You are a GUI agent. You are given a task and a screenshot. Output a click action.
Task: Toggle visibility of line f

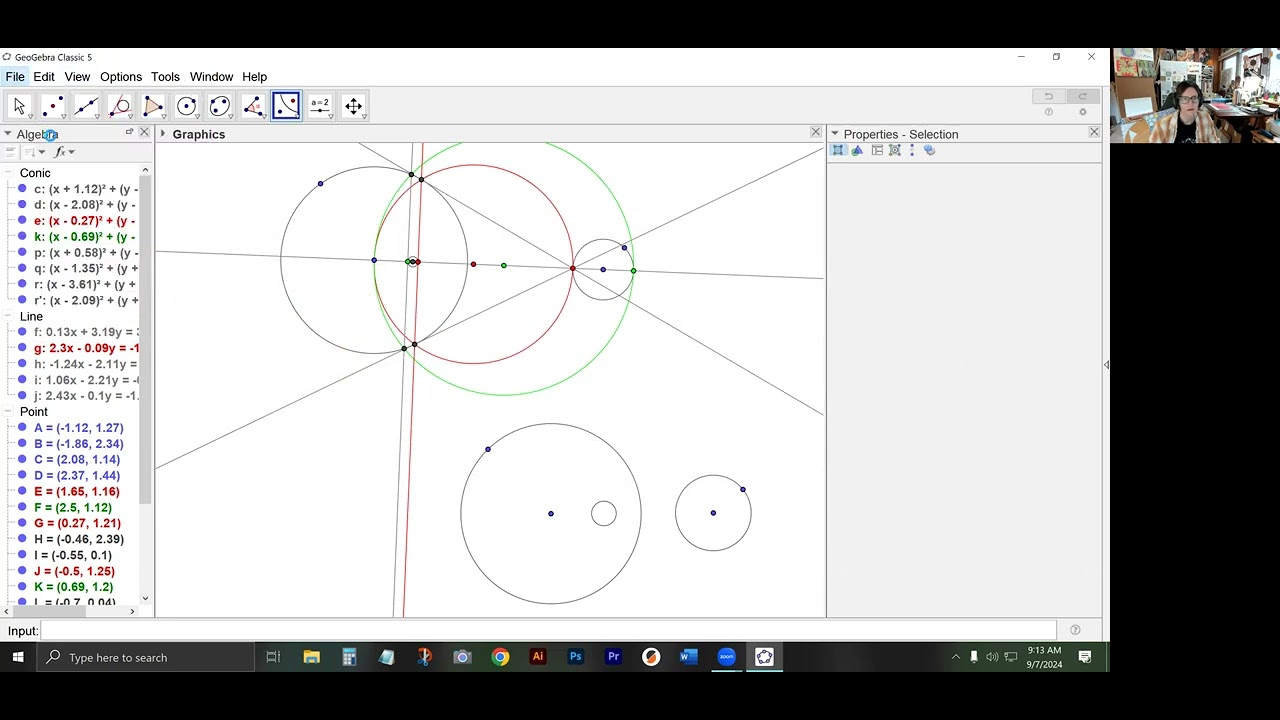[x=22, y=332]
